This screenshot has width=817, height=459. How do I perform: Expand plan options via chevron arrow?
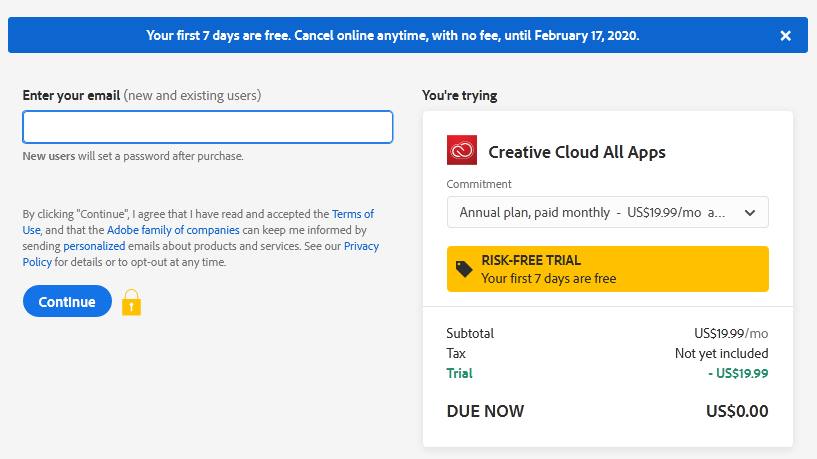(x=750, y=213)
